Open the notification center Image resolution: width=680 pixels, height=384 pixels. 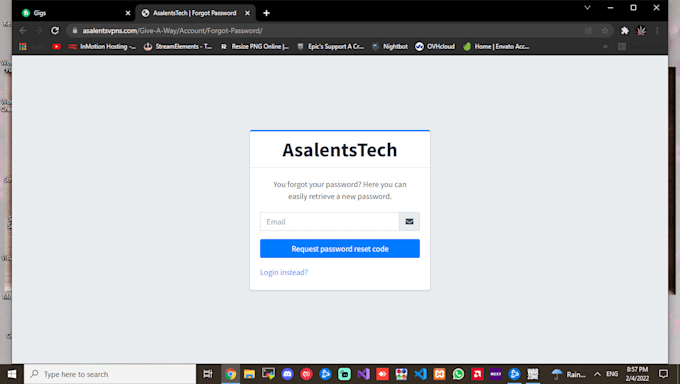coord(664,374)
